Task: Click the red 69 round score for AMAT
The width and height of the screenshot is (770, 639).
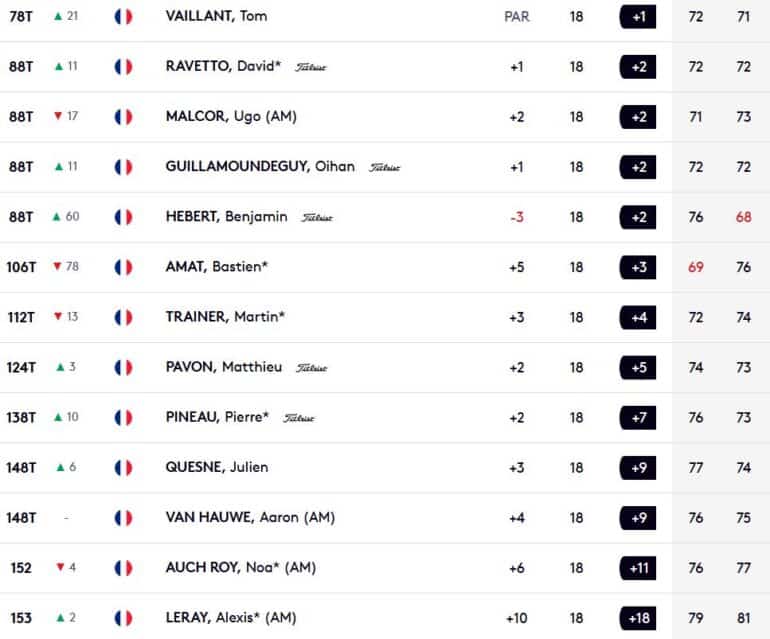Action: (695, 267)
